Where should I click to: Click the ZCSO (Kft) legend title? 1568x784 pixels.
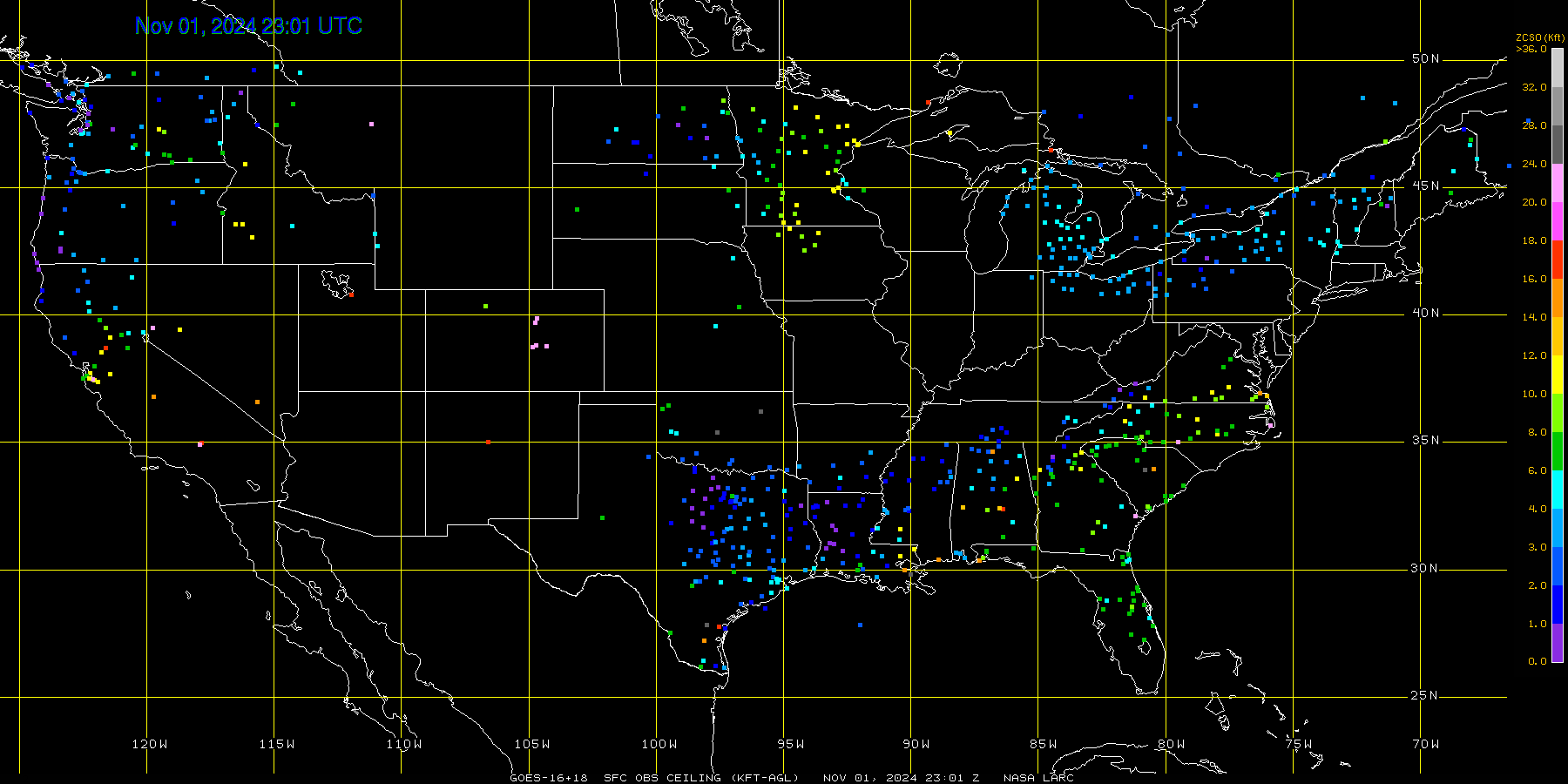click(x=1540, y=37)
